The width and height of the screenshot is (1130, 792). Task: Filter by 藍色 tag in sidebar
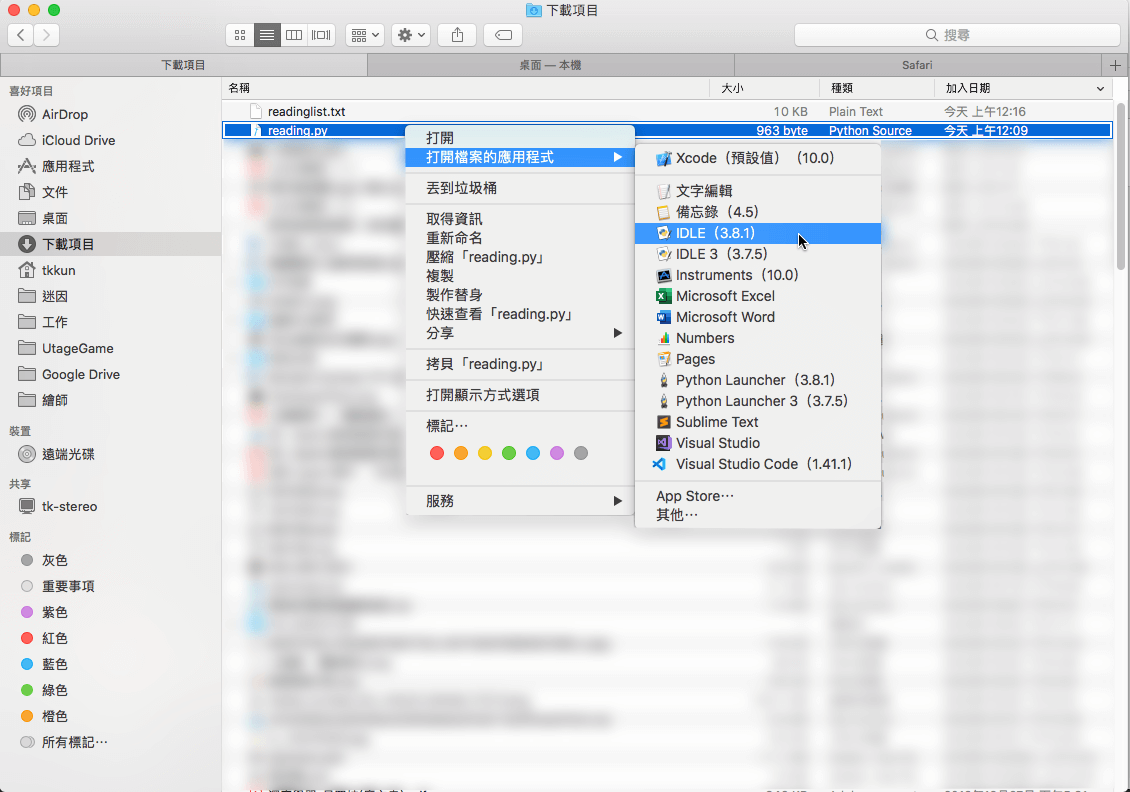[x=54, y=664]
